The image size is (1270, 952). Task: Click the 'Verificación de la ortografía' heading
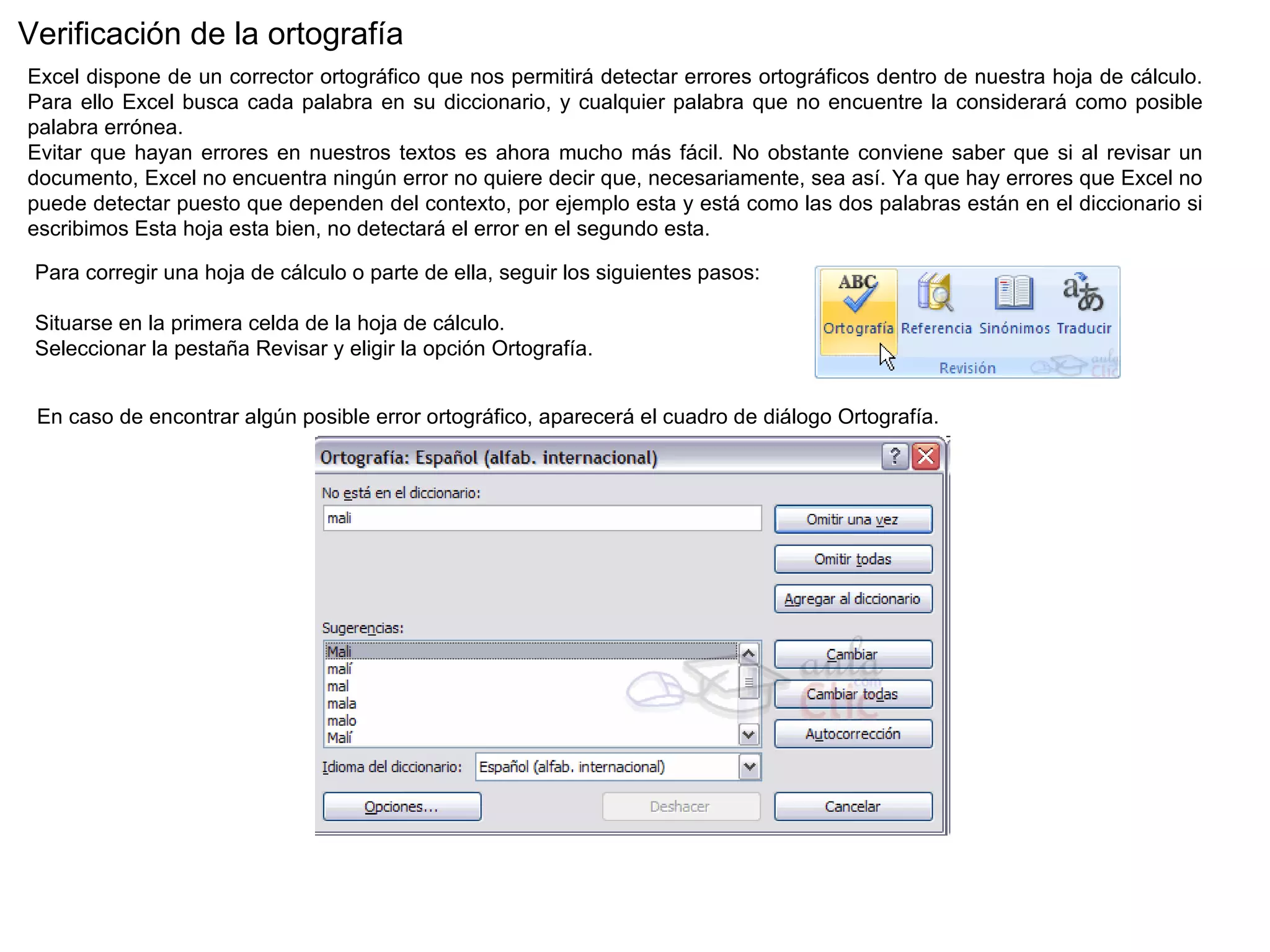click(211, 34)
